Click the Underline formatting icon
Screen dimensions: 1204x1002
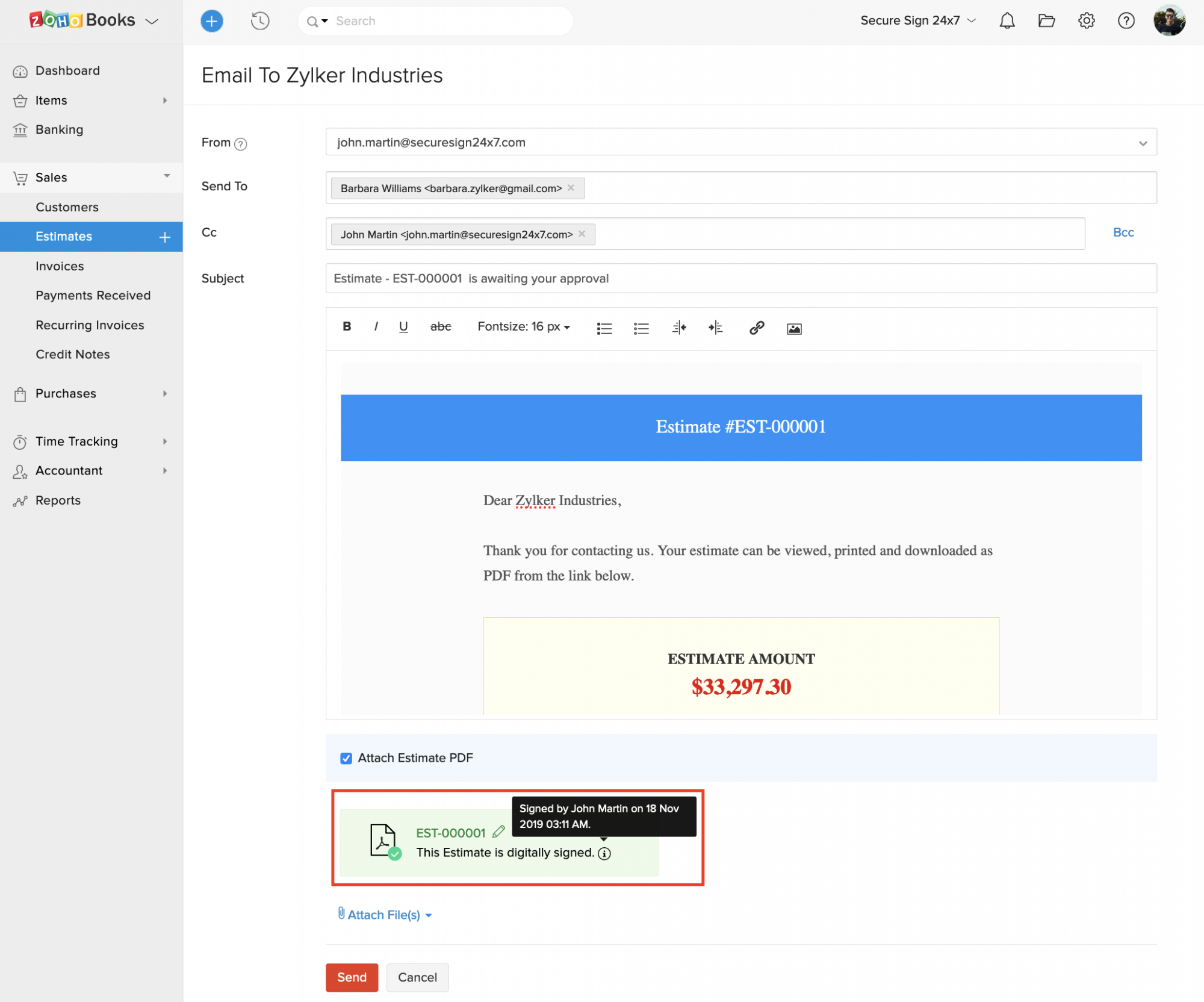404,327
